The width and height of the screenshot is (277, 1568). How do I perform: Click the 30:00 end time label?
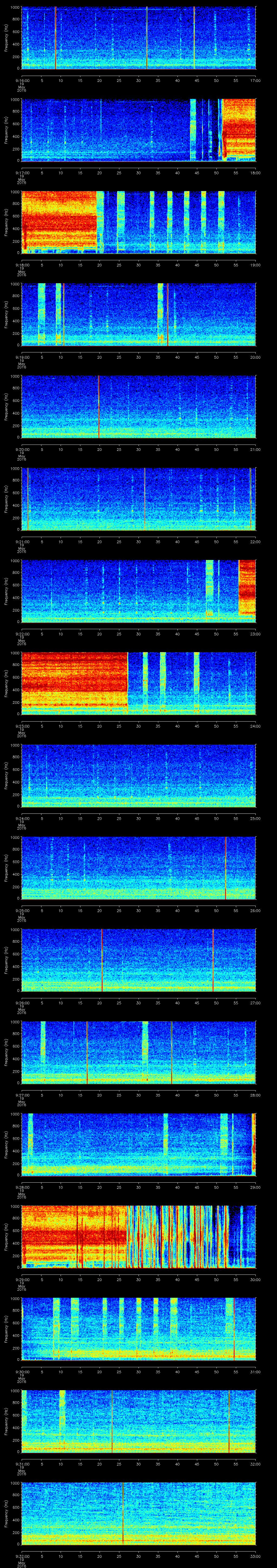click(255, 1279)
